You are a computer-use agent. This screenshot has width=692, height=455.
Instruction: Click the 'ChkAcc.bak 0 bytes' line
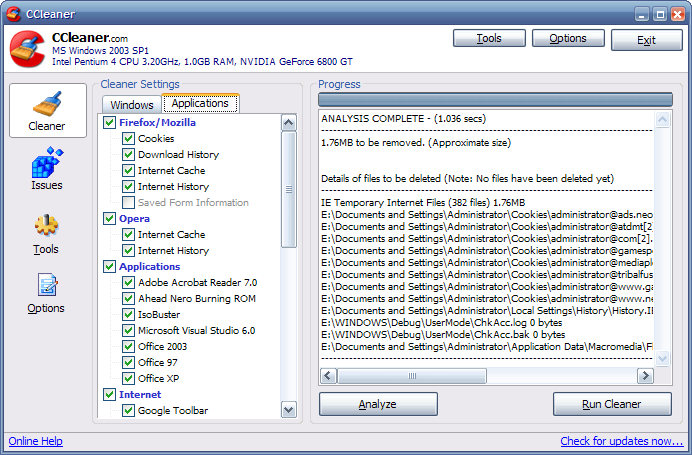coord(443,335)
